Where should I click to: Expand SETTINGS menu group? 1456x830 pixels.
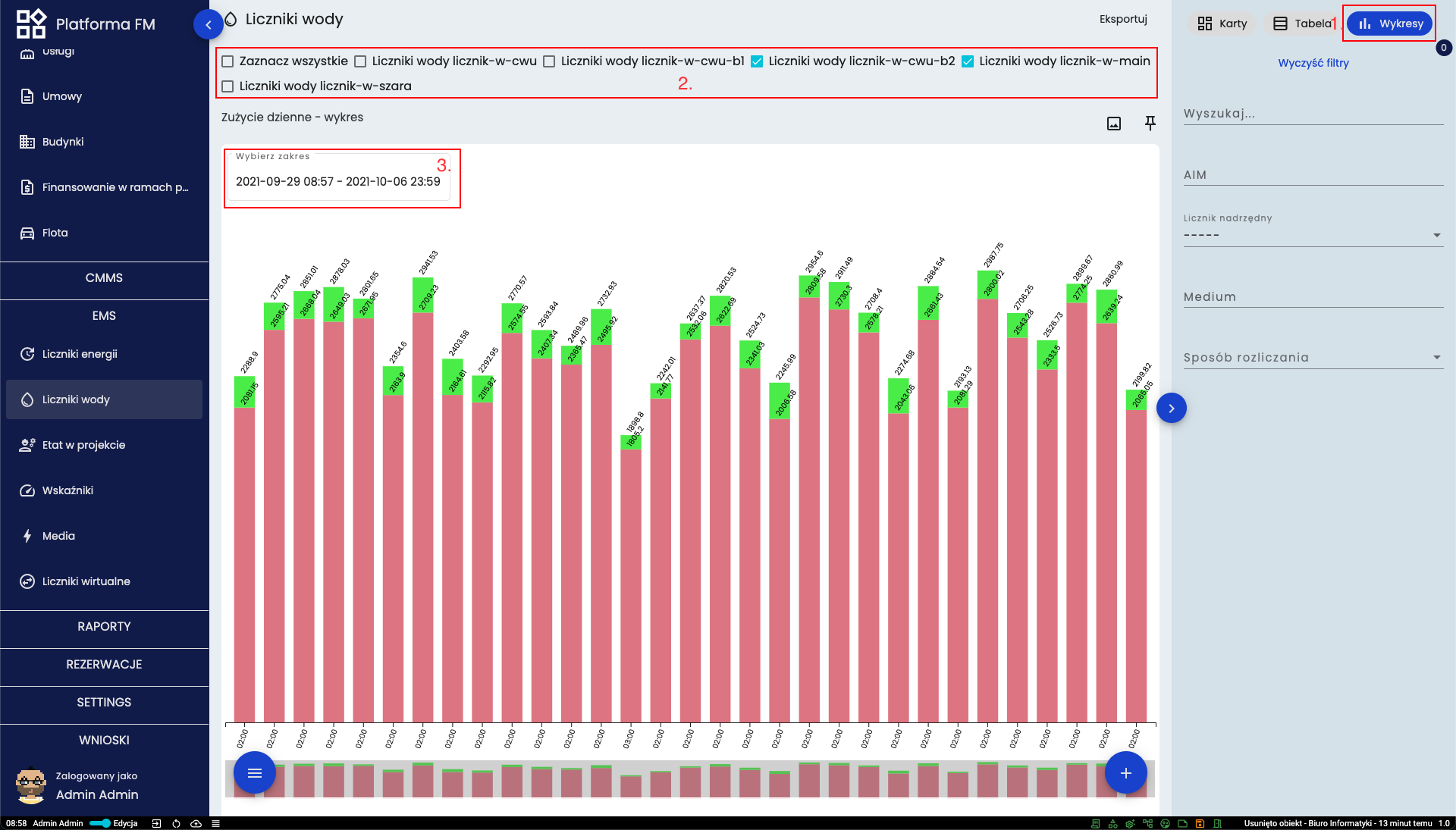point(104,703)
